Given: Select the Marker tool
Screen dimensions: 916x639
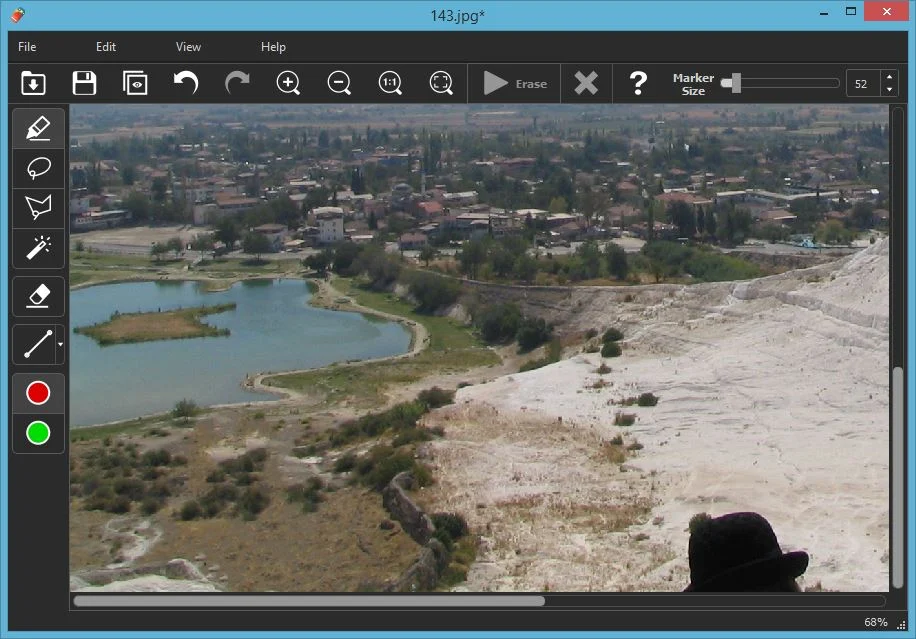Looking at the screenshot, I should (x=38, y=128).
